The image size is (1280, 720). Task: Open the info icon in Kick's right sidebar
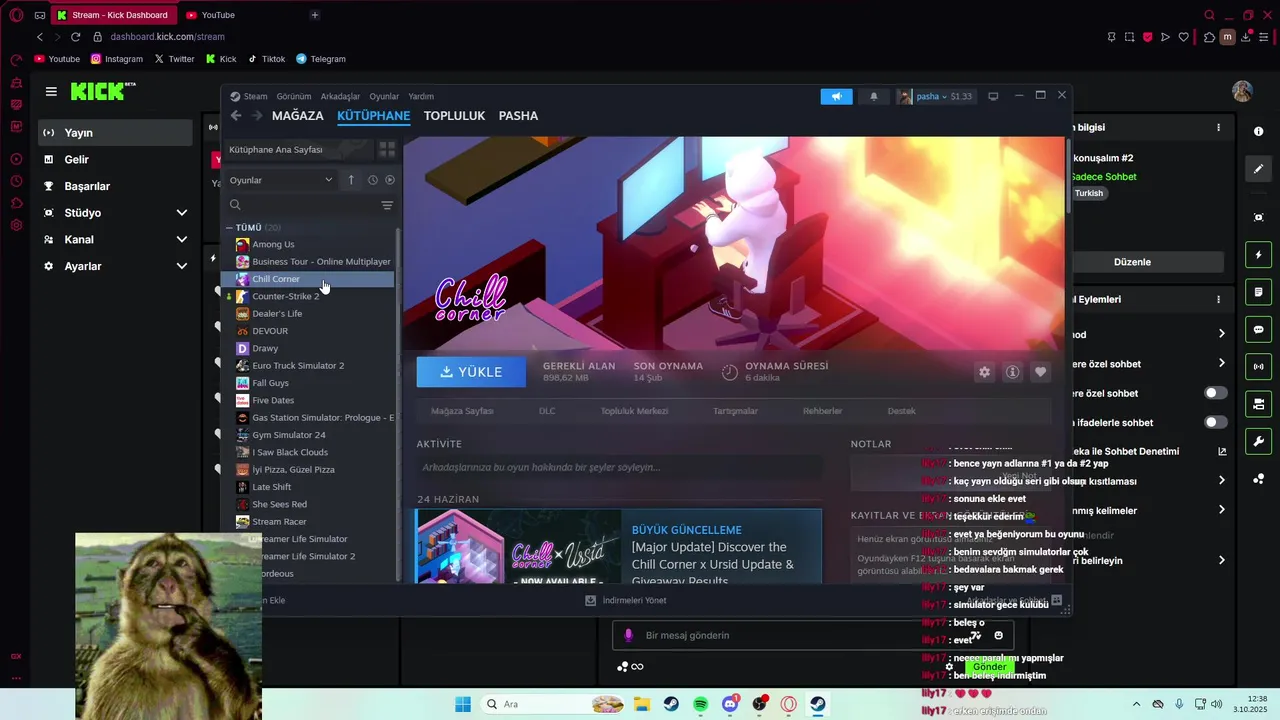(1258, 132)
